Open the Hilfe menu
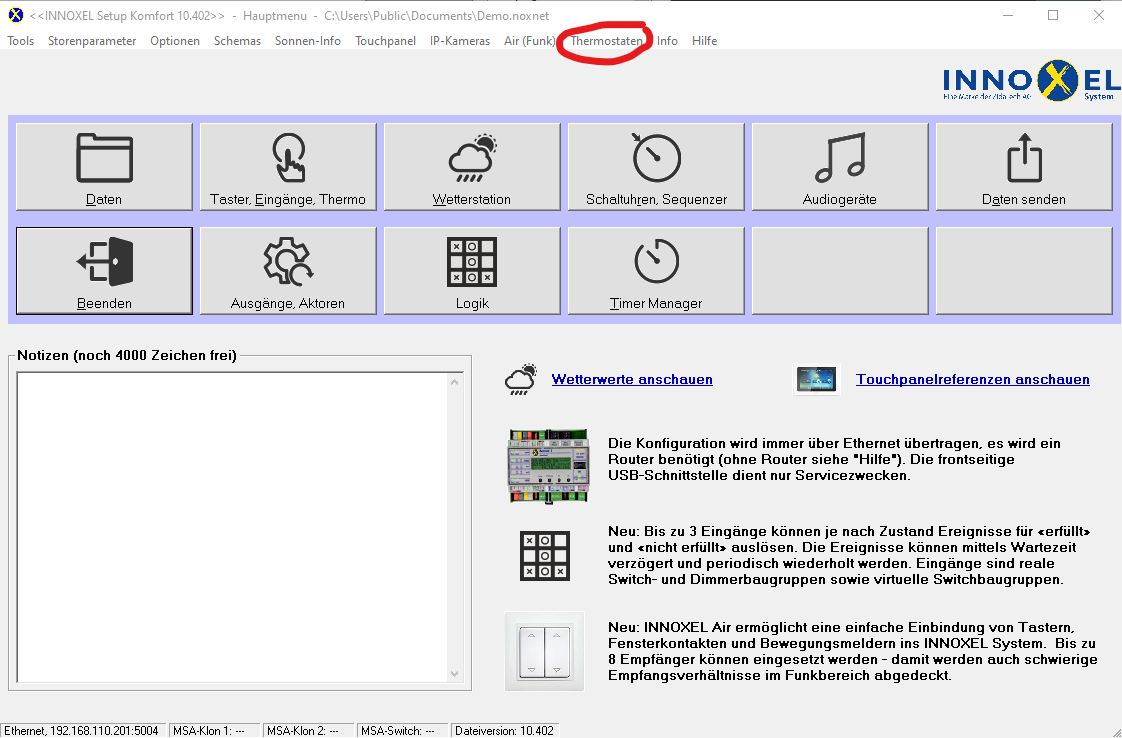1122x738 pixels. (x=704, y=41)
